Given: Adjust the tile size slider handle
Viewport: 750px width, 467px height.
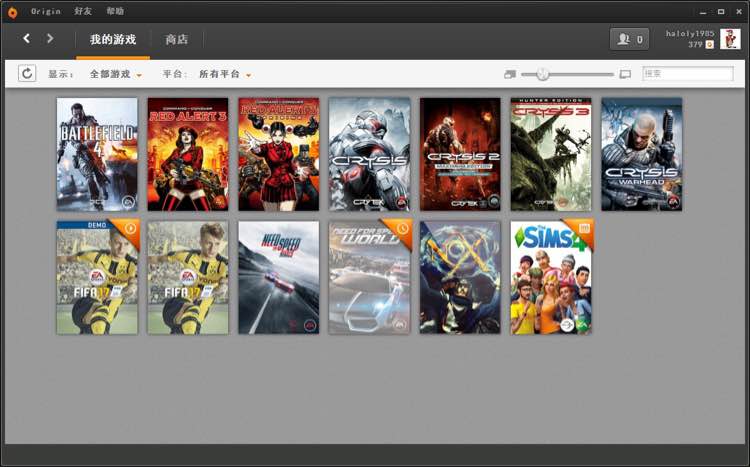Looking at the screenshot, I should pos(542,74).
